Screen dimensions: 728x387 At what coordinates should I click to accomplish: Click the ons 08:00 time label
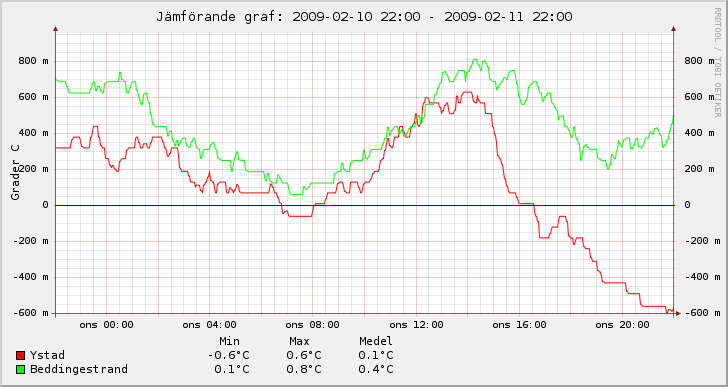click(312, 325)
